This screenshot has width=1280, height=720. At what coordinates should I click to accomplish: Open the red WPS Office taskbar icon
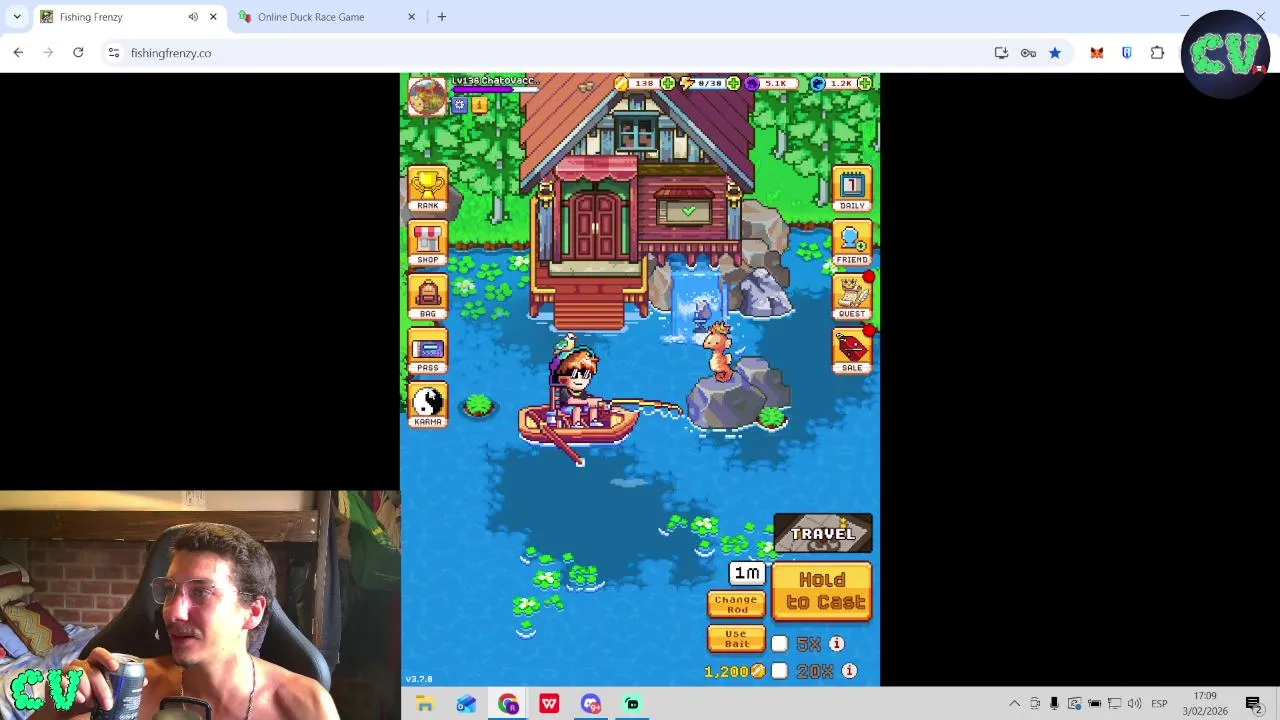[x=549, y=704]
